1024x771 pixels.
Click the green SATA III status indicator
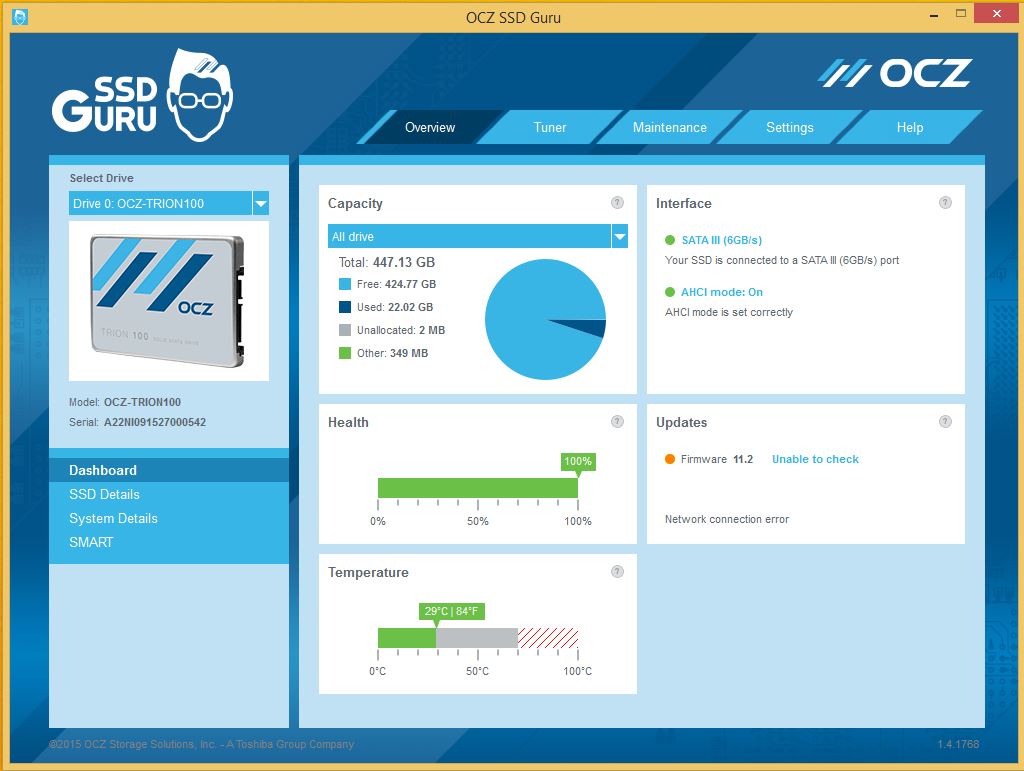[x=669, y=240]
